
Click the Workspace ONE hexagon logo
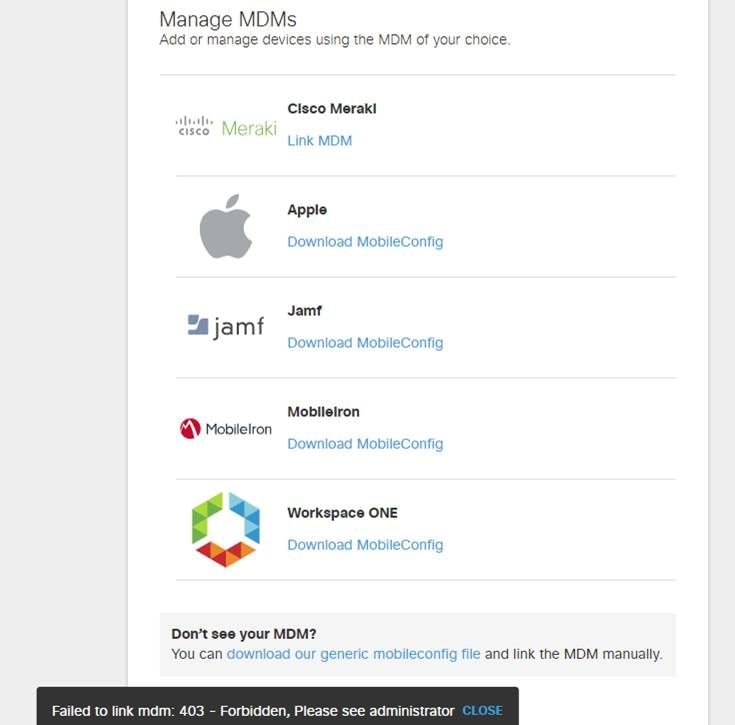(x=226, y=530)
